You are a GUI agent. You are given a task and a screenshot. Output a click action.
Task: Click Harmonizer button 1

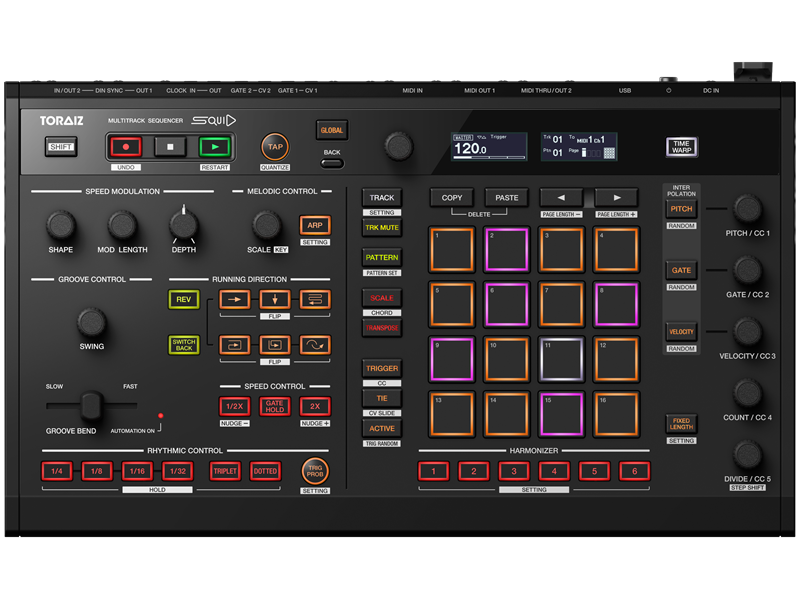point(434,471)
